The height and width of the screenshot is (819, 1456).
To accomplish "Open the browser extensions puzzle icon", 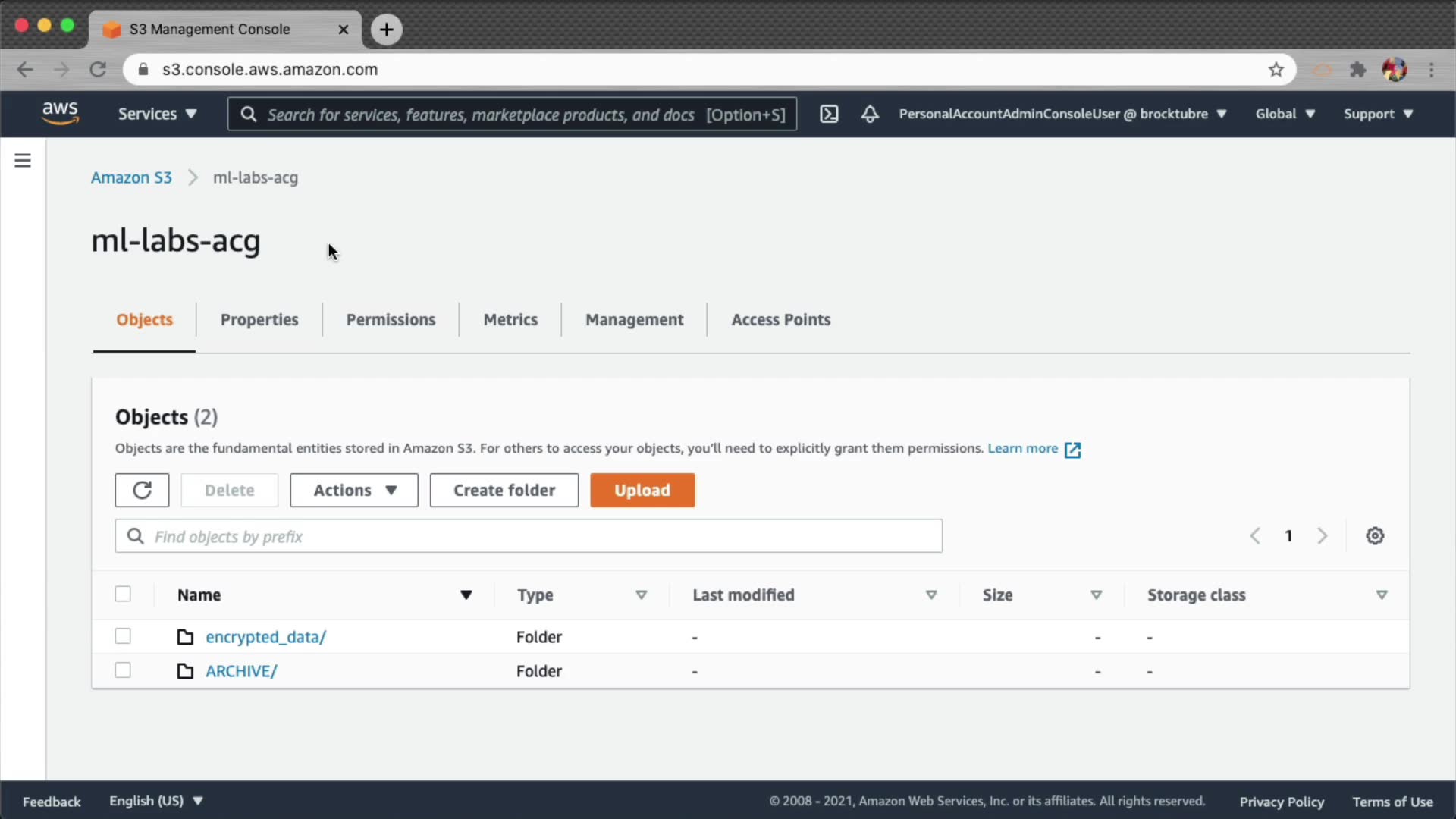I will click(x=1357, y=70).
